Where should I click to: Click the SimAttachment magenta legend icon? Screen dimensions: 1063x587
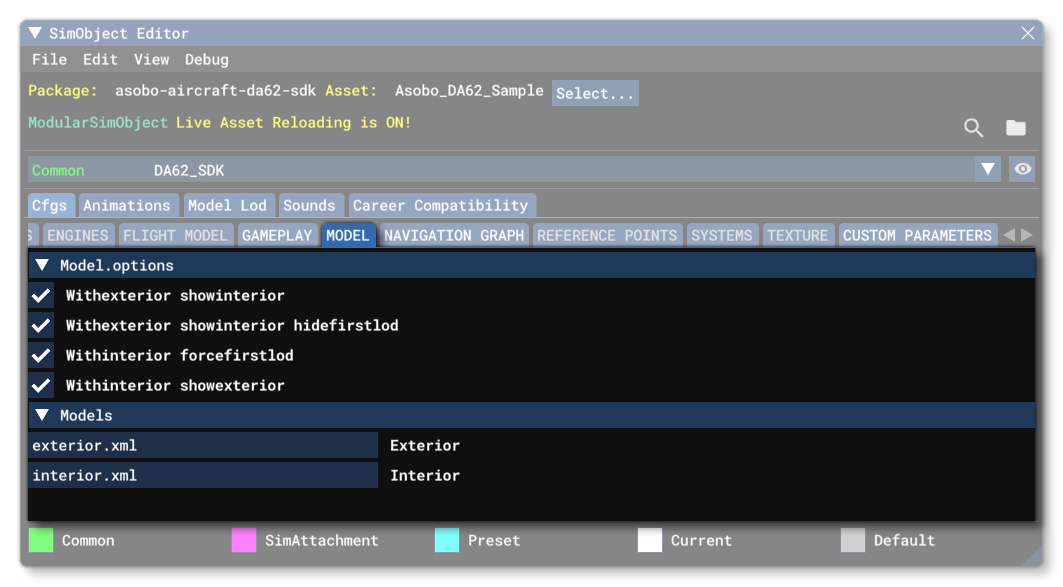point(243,540)
